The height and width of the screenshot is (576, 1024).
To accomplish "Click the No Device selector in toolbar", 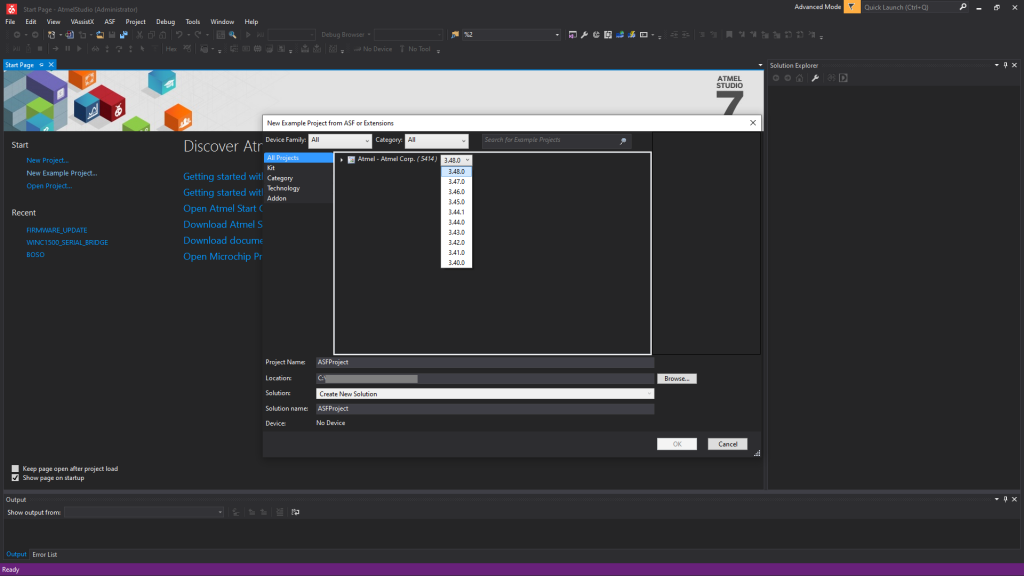I will point(373,49).
